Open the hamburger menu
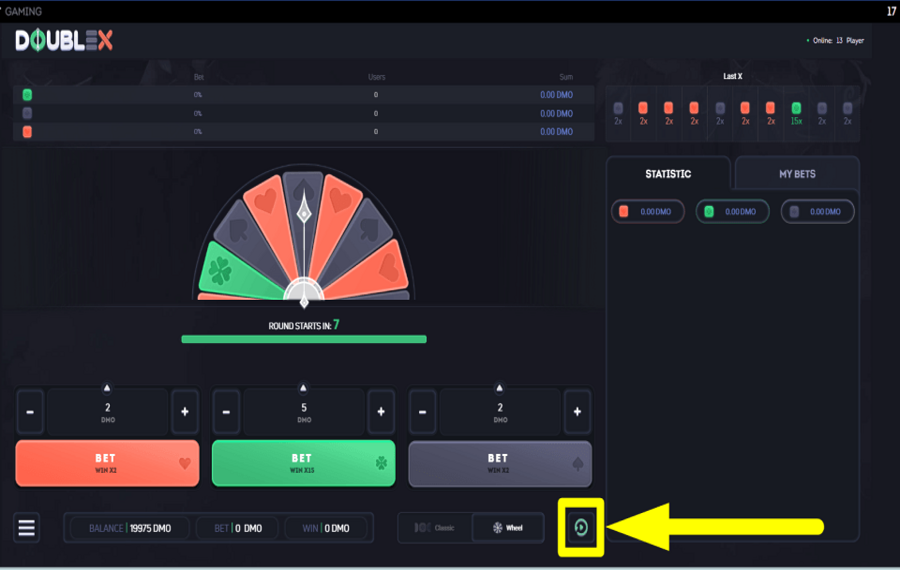This screenshot has height=570, width=900. 27,528
